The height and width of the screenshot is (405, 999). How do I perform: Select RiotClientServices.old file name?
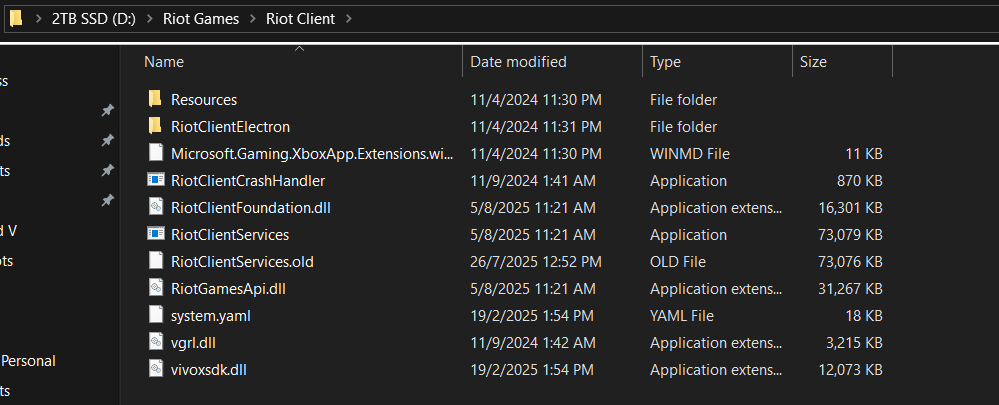(242, 262)
